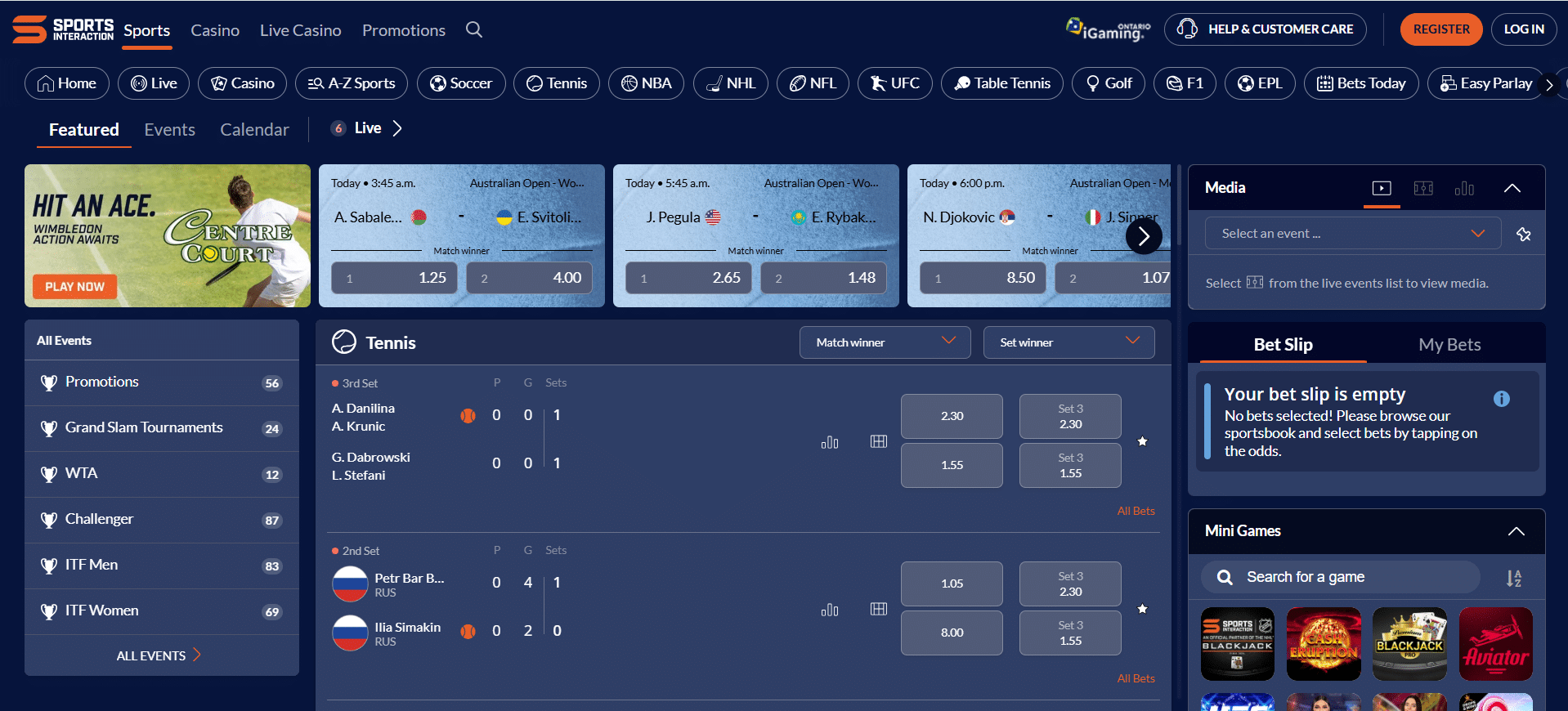Open ITF Women category in sidebar
The width and height of the screenshot is (1568, 711).
(162, 611)
